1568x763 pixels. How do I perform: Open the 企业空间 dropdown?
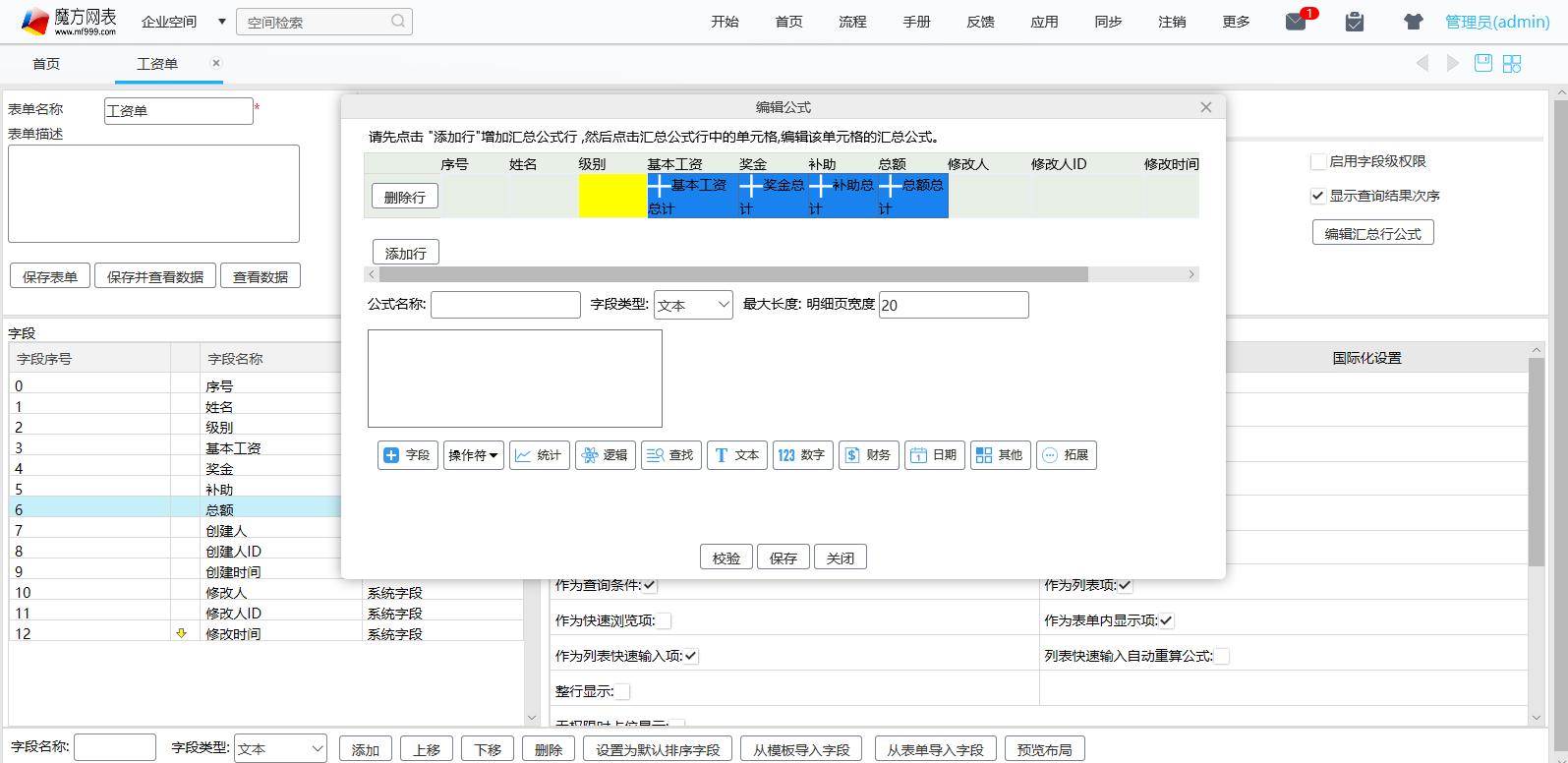[184, 22]
